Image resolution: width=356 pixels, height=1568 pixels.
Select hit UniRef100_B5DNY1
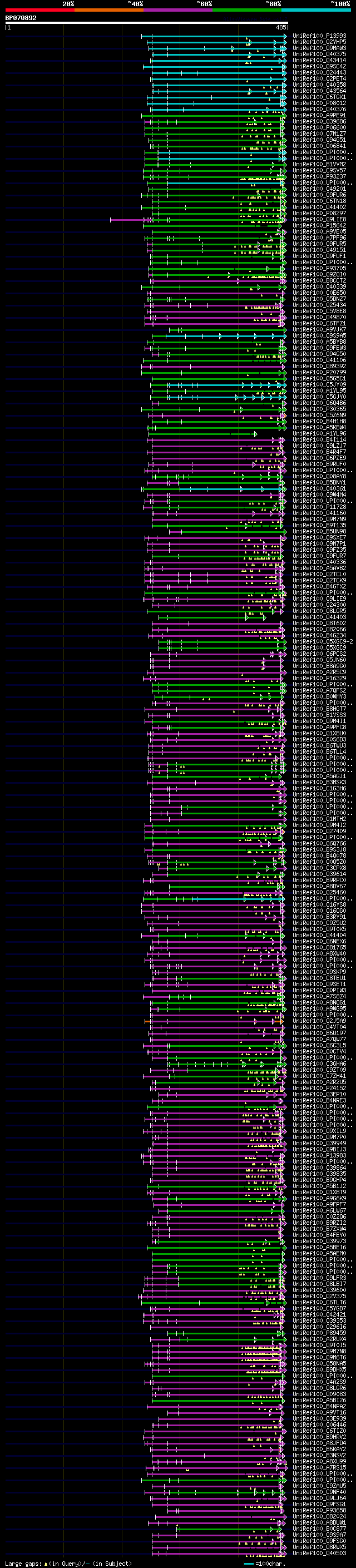pyautogui.click(x=319, y=483)
